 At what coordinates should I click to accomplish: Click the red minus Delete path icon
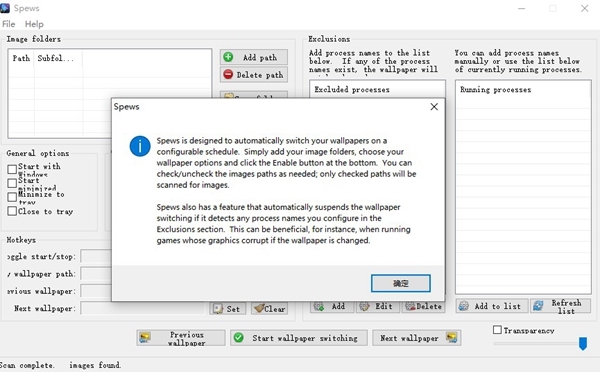pos(228,75)
